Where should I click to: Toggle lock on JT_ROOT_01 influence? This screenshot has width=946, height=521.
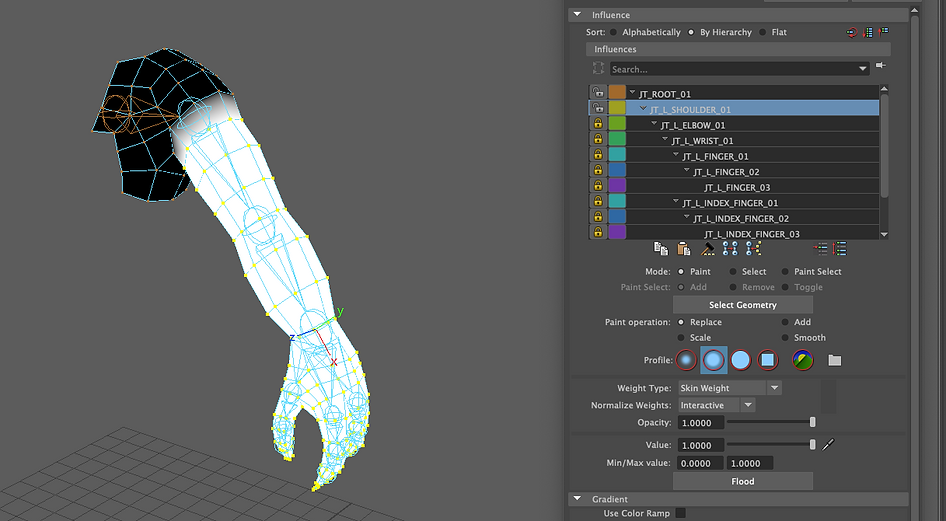[598, 92]
